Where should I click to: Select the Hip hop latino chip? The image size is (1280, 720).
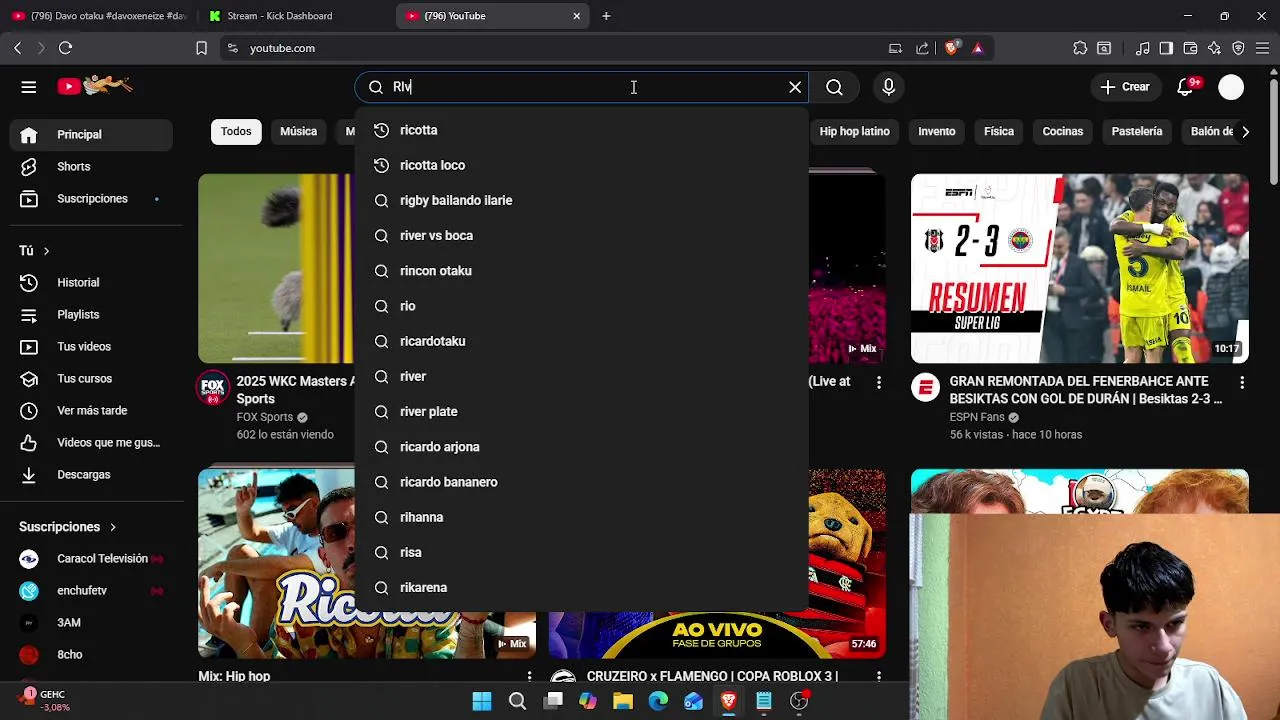click(x=854, y=131)
